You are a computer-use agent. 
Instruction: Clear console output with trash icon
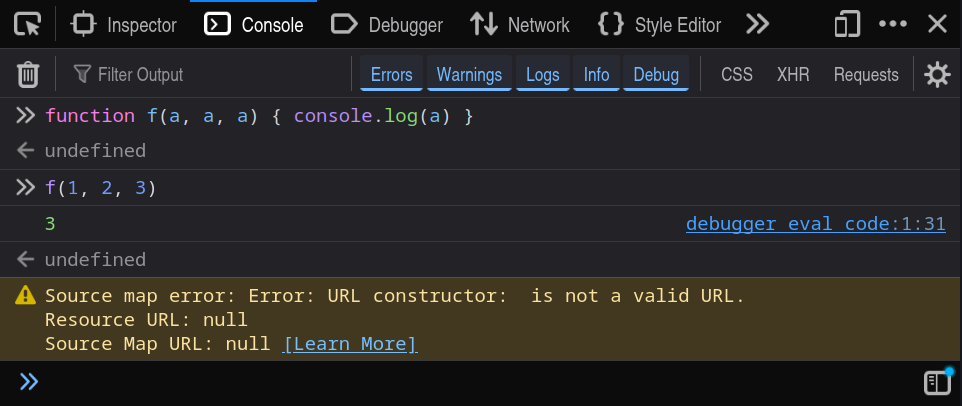click(x=28, y=75)
